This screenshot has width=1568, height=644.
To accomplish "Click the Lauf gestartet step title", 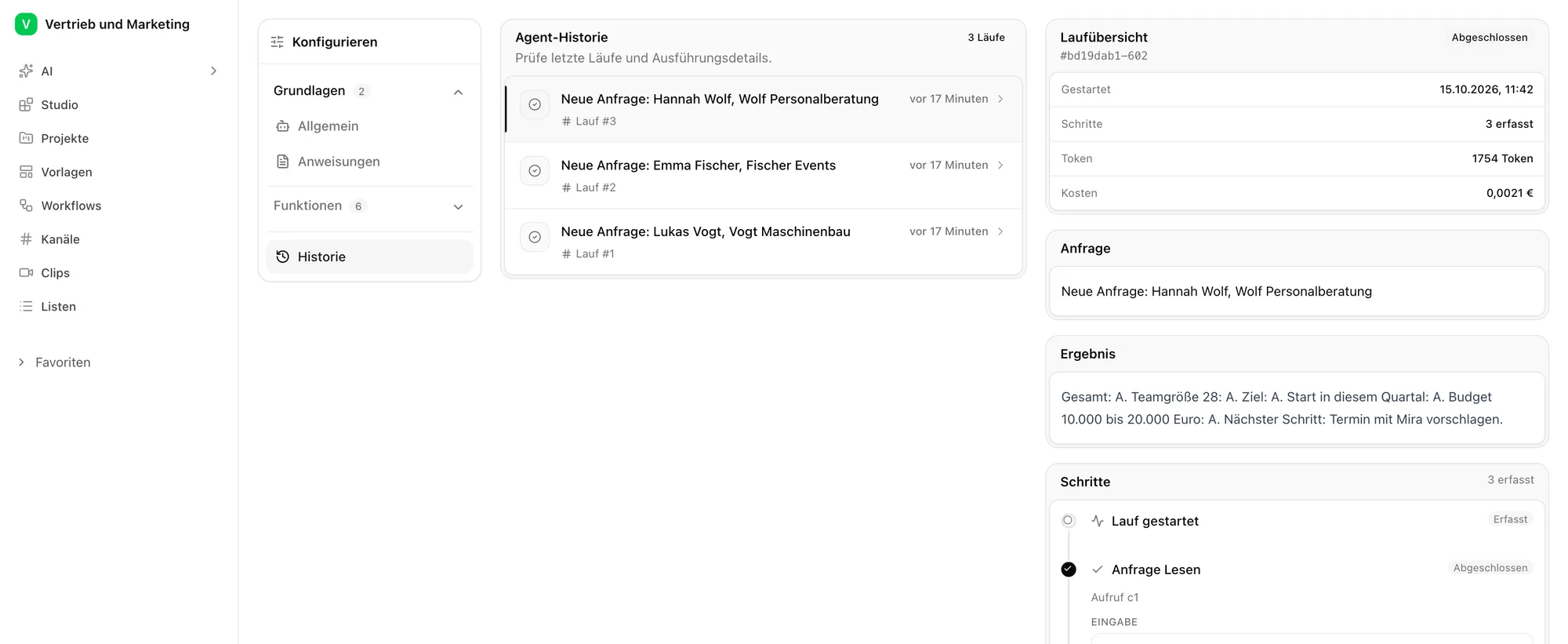I will 1155,521.
